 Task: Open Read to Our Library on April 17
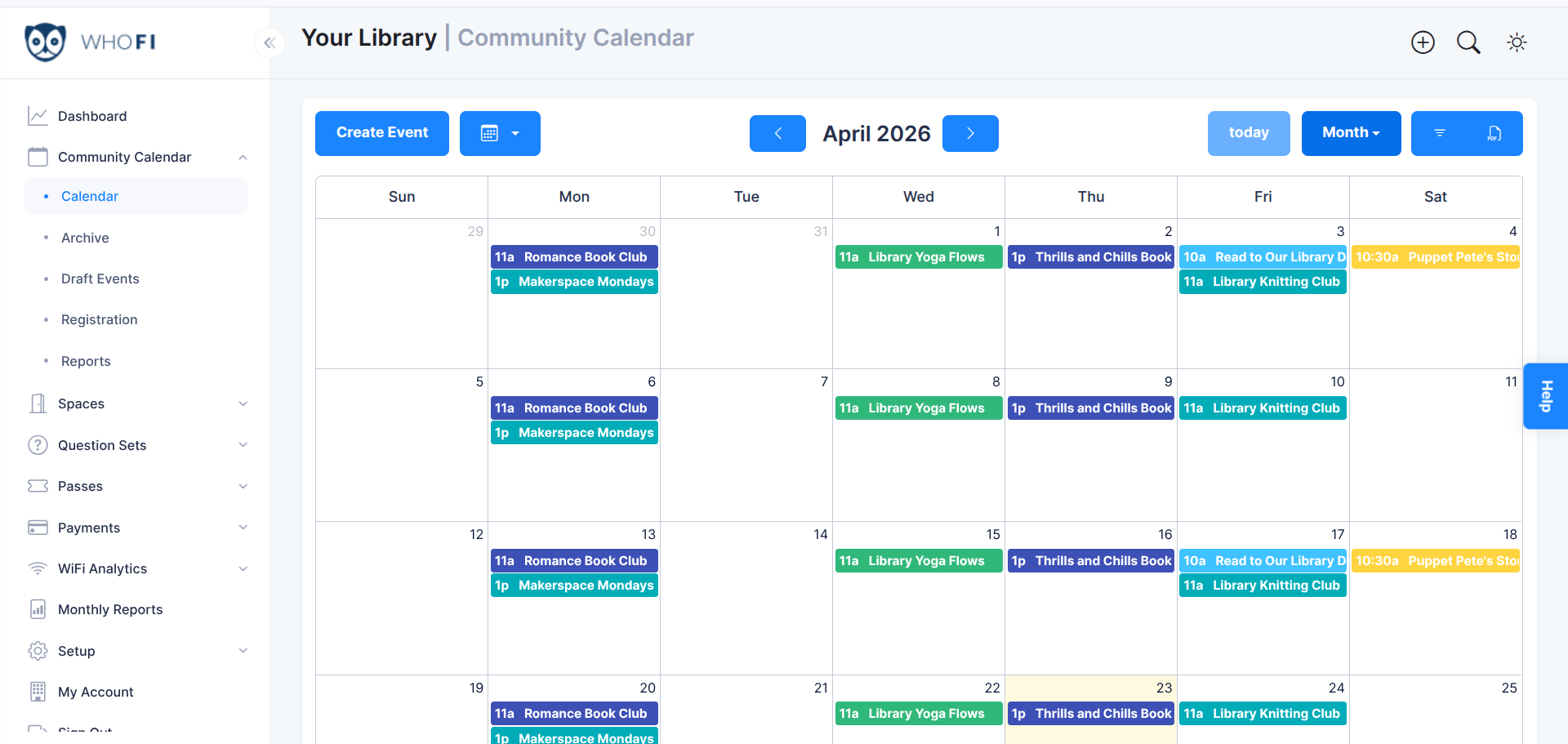click(1263, 561)
